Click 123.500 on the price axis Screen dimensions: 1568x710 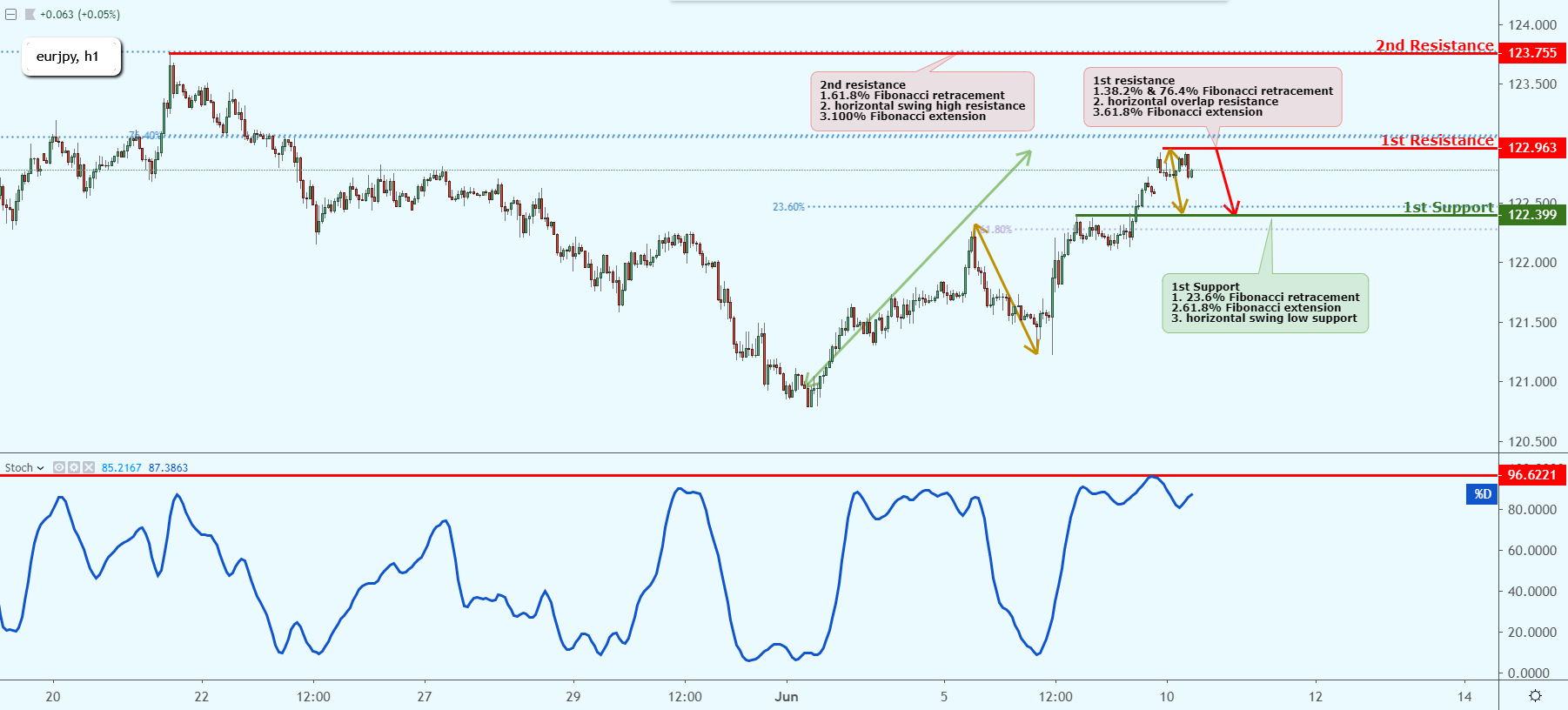(1532, 84)
